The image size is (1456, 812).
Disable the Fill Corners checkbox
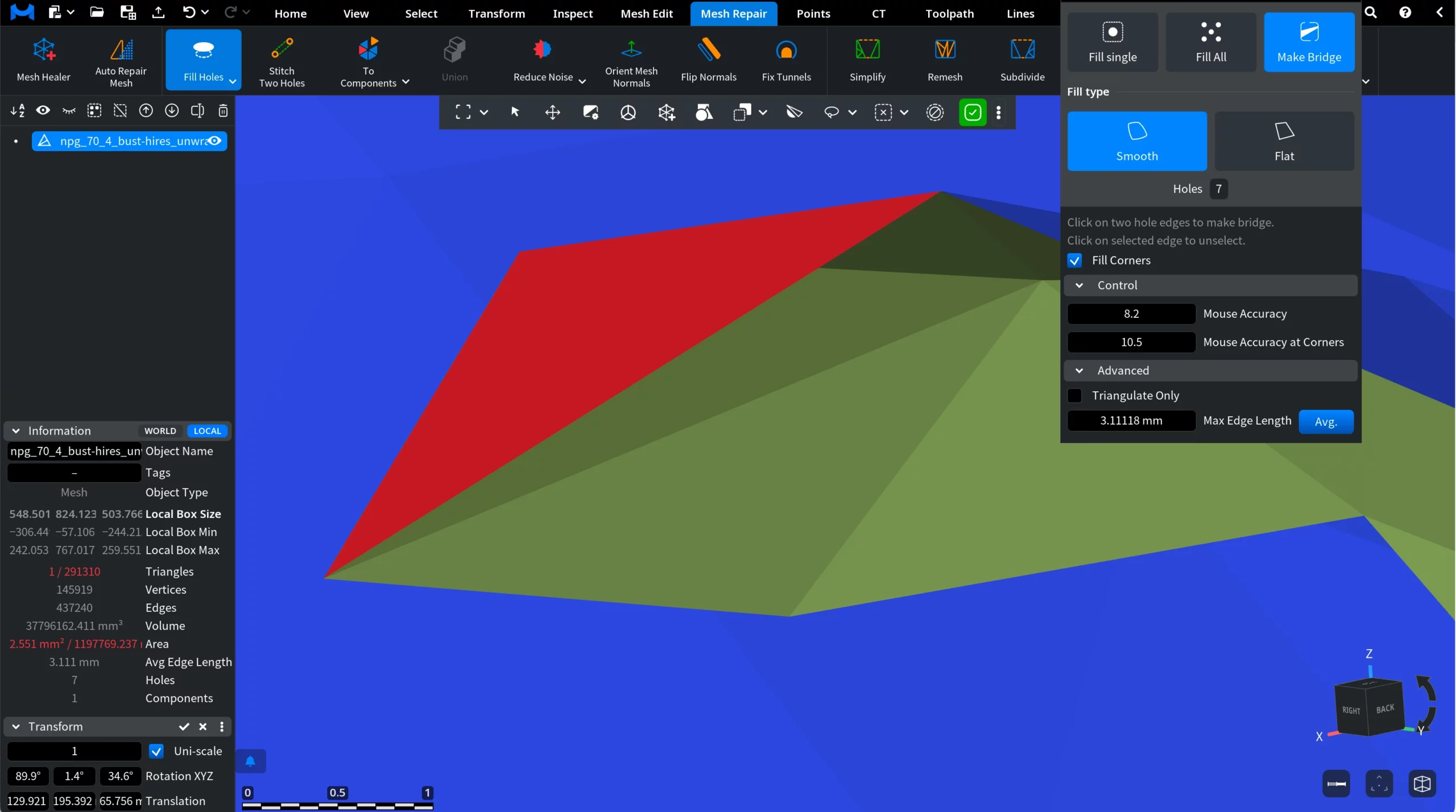point(1075,260)
